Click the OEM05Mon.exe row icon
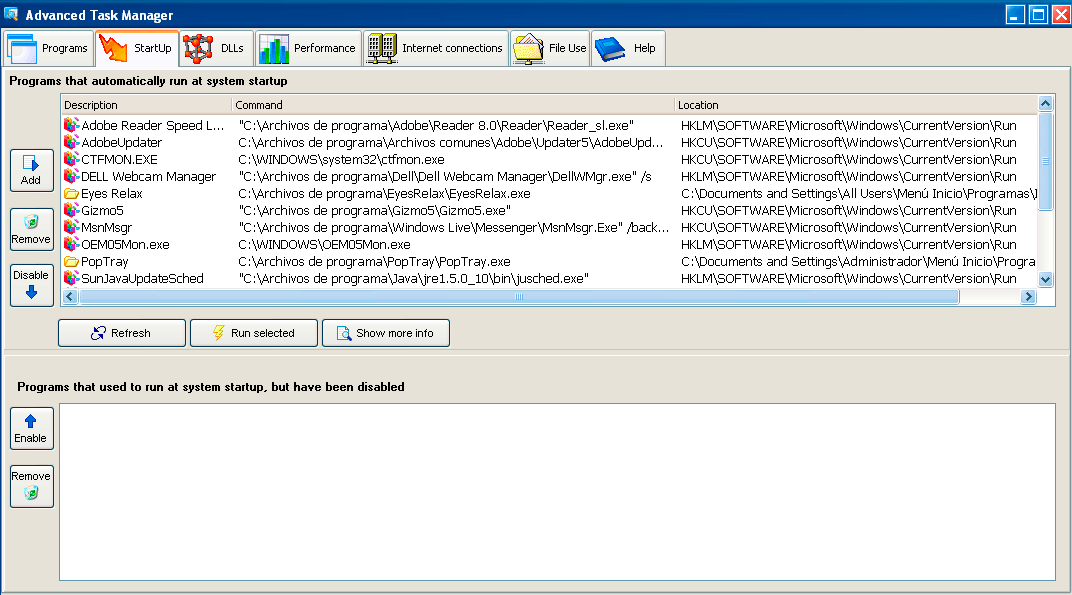Image resolution: width=1072 pixels, height=595 pixels. click(x=71, y=244)
